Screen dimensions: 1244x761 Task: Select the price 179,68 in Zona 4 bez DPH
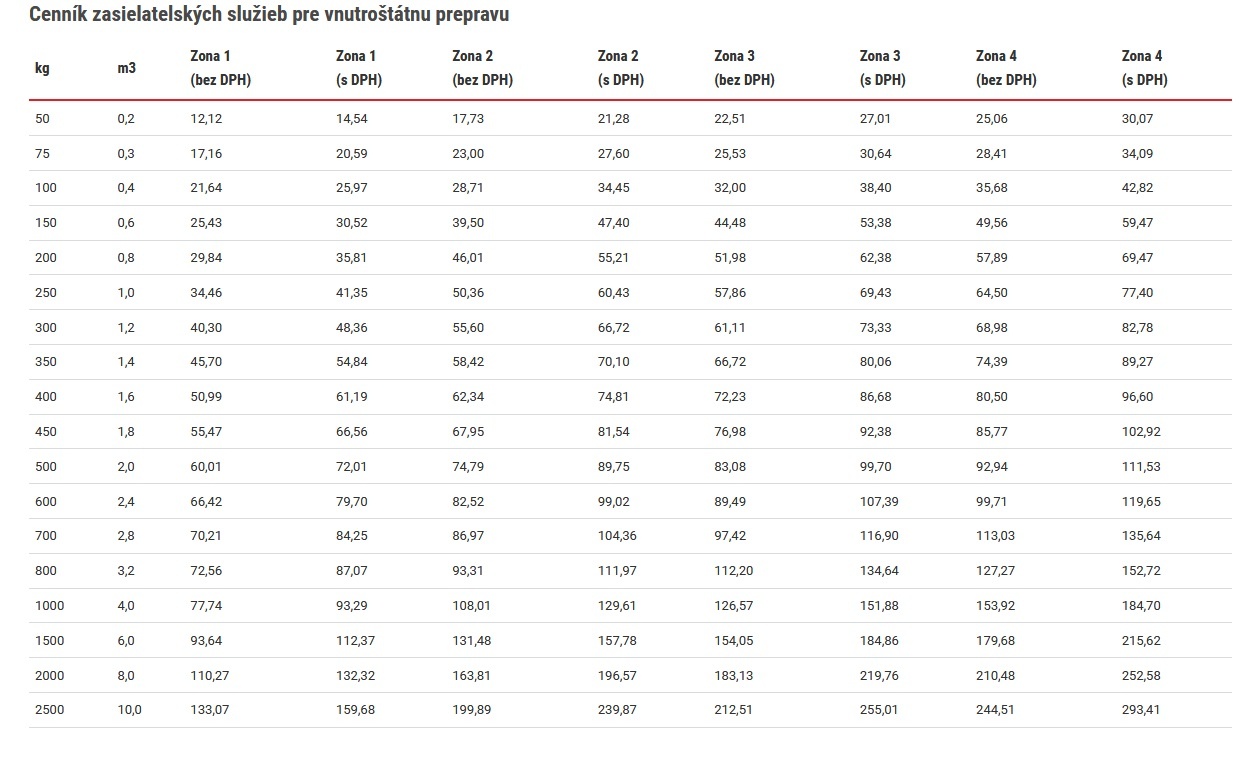[x=996, y=641]
